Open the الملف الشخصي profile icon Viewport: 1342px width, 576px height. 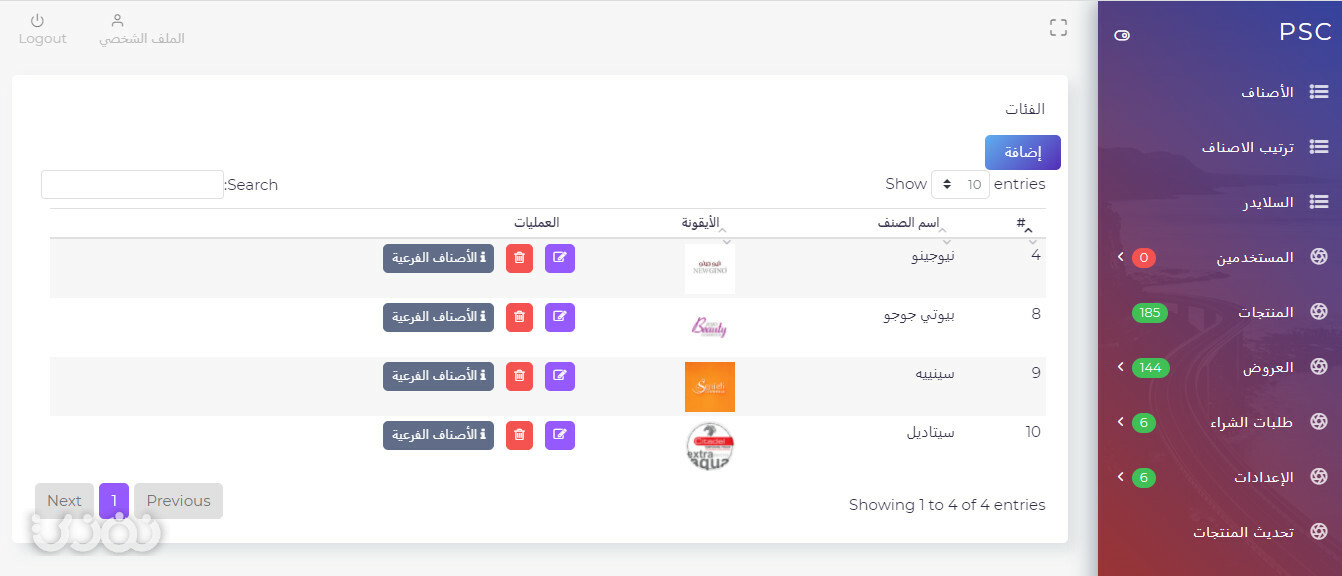[117, 20]
